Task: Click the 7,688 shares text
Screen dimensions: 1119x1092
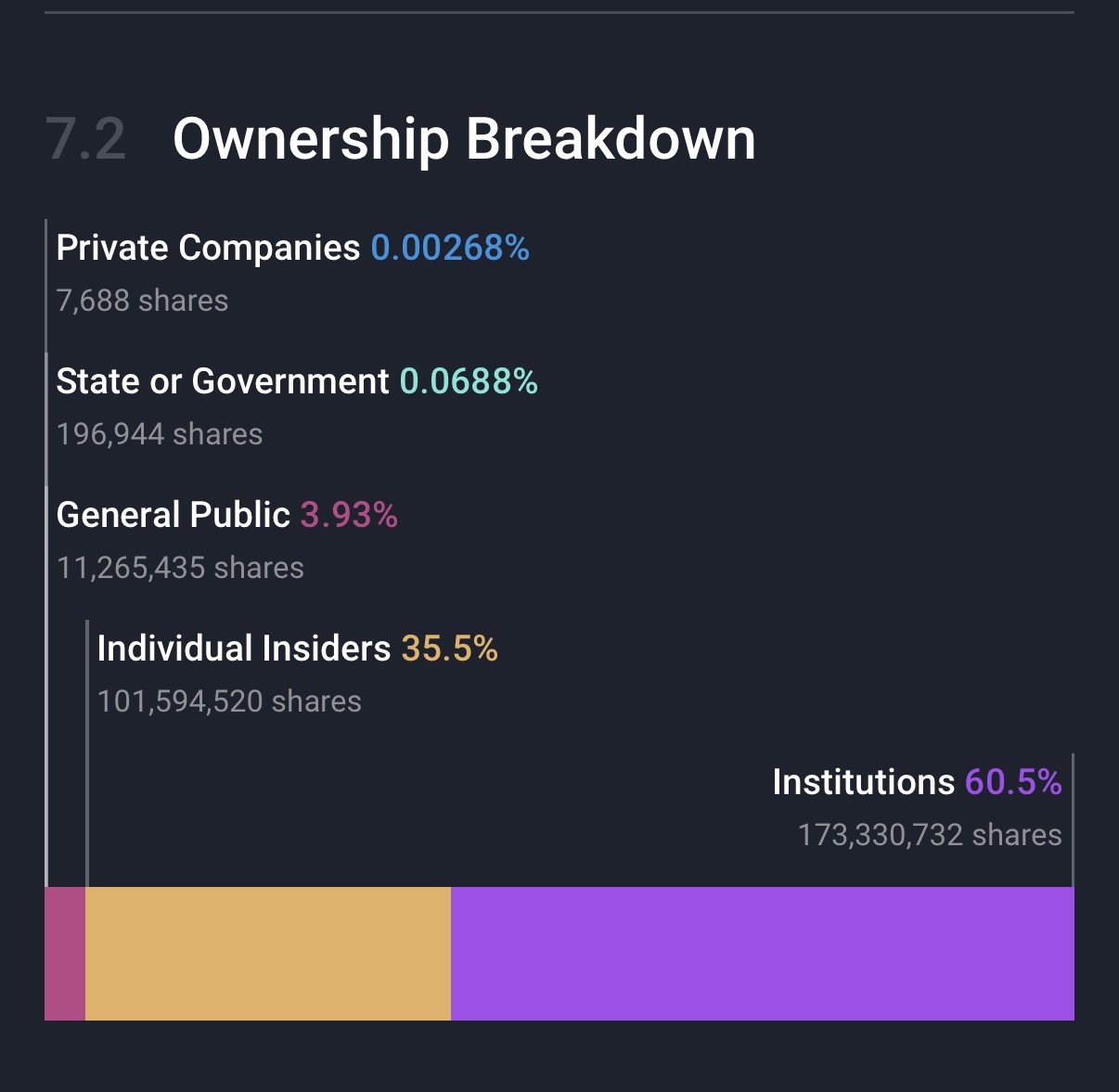Action: [142, 301]
